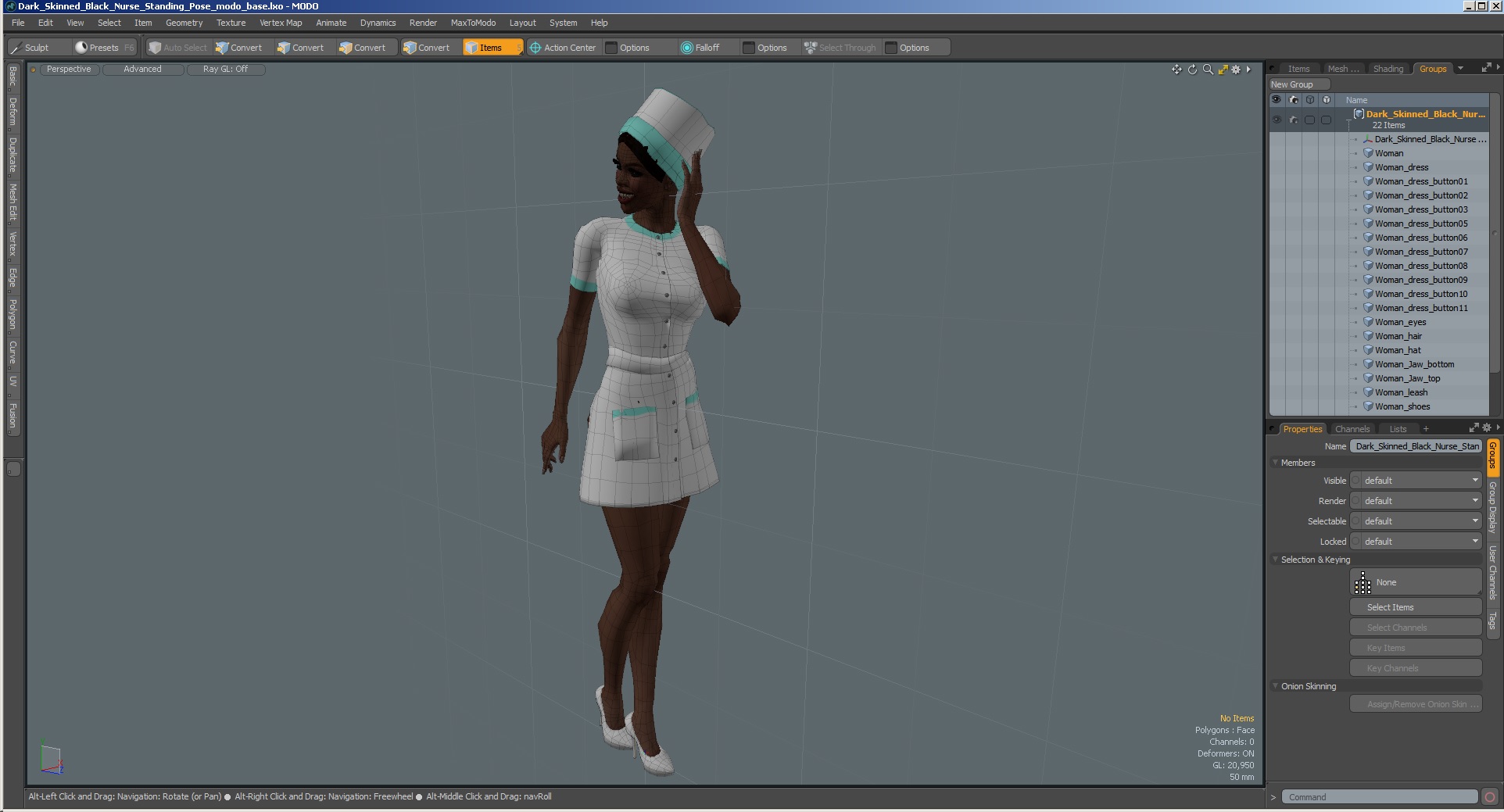Screen dimensions: 1504x812
Task: Click the Assign/Remove Onion Skin button
Action: [1416, 704]
